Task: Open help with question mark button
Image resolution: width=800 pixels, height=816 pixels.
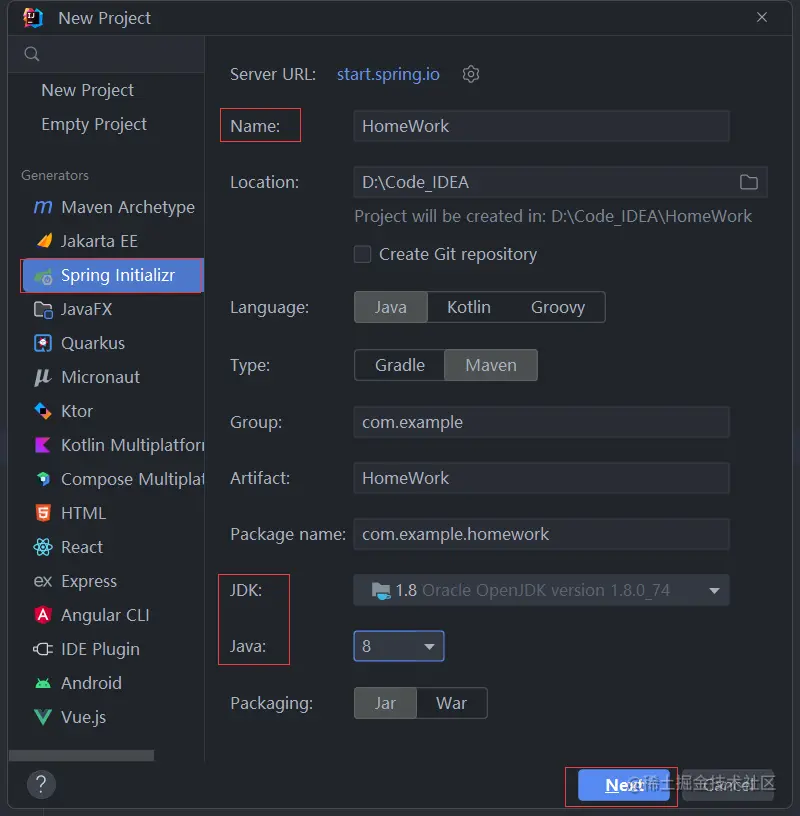Action: (41, 784)
